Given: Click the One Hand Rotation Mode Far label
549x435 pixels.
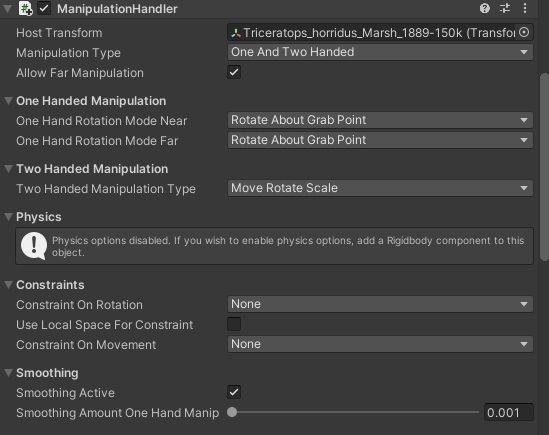Looking at the screenshot, I should 97,141.
